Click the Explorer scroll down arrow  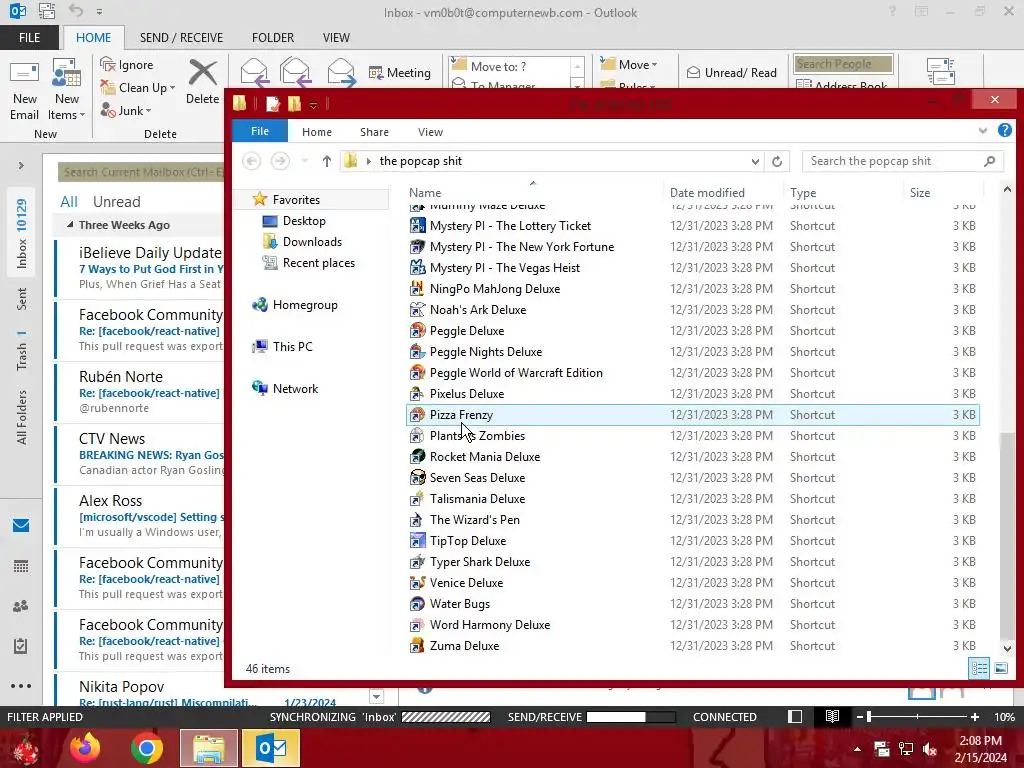pyautogui.click(x=1006, y=648)
